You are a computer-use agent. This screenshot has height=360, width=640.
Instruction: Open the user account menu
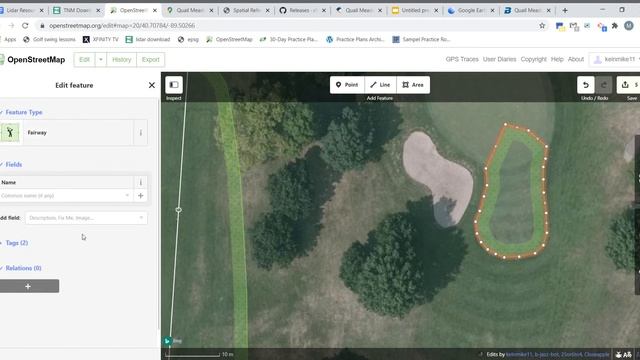(616, 60)
